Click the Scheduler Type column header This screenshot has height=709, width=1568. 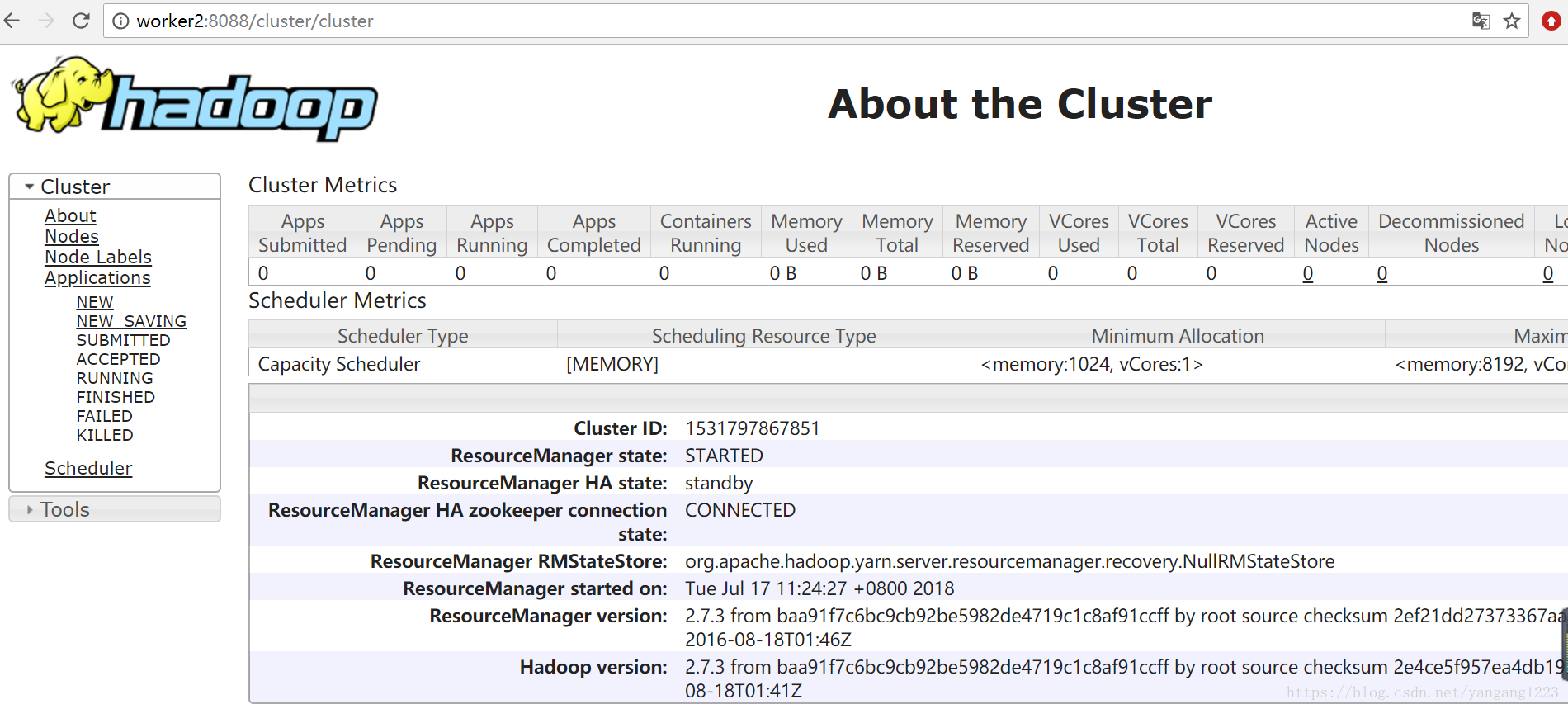coord(403,335)
